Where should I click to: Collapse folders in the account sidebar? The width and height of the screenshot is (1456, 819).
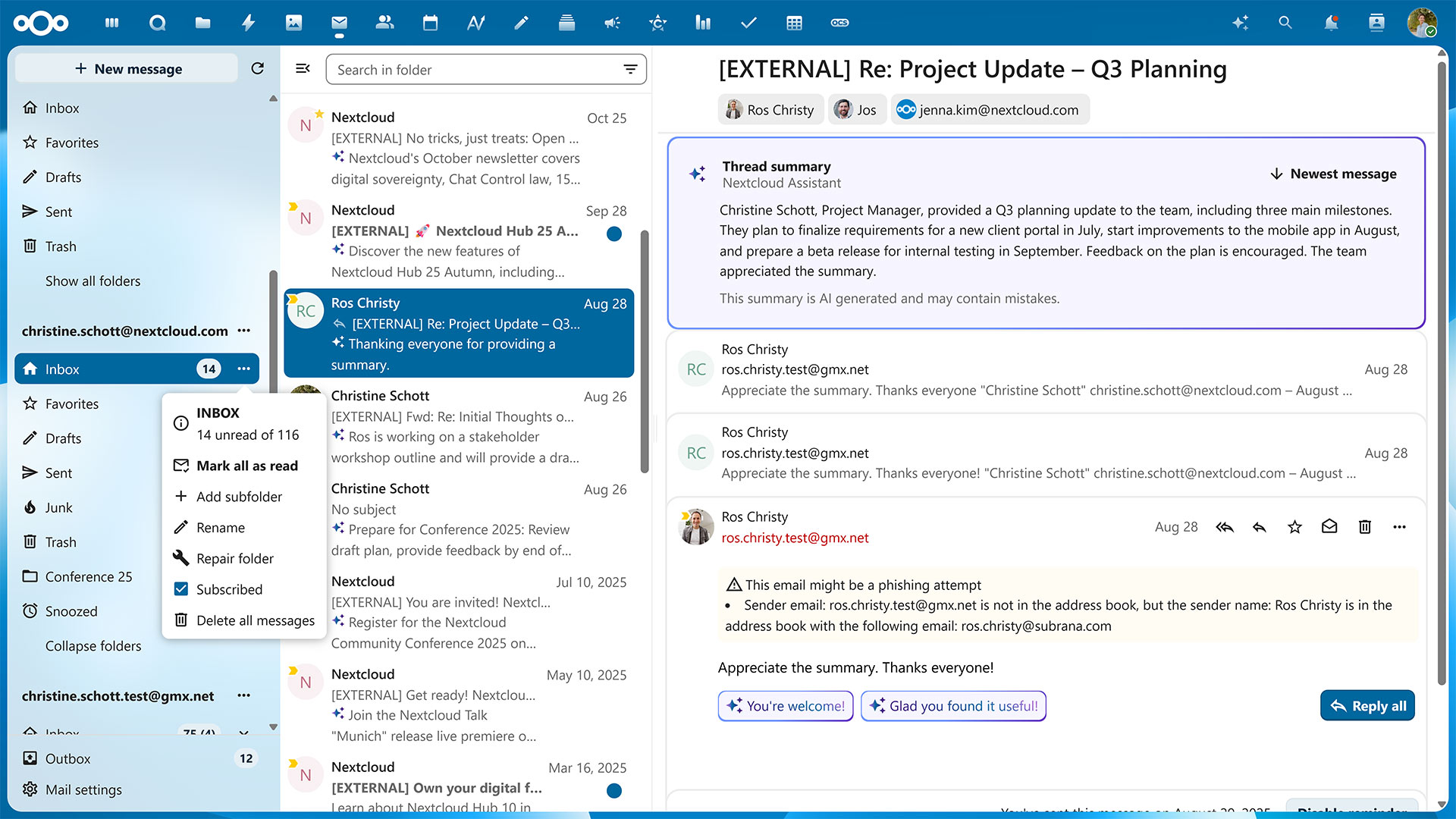pos(93,645)
